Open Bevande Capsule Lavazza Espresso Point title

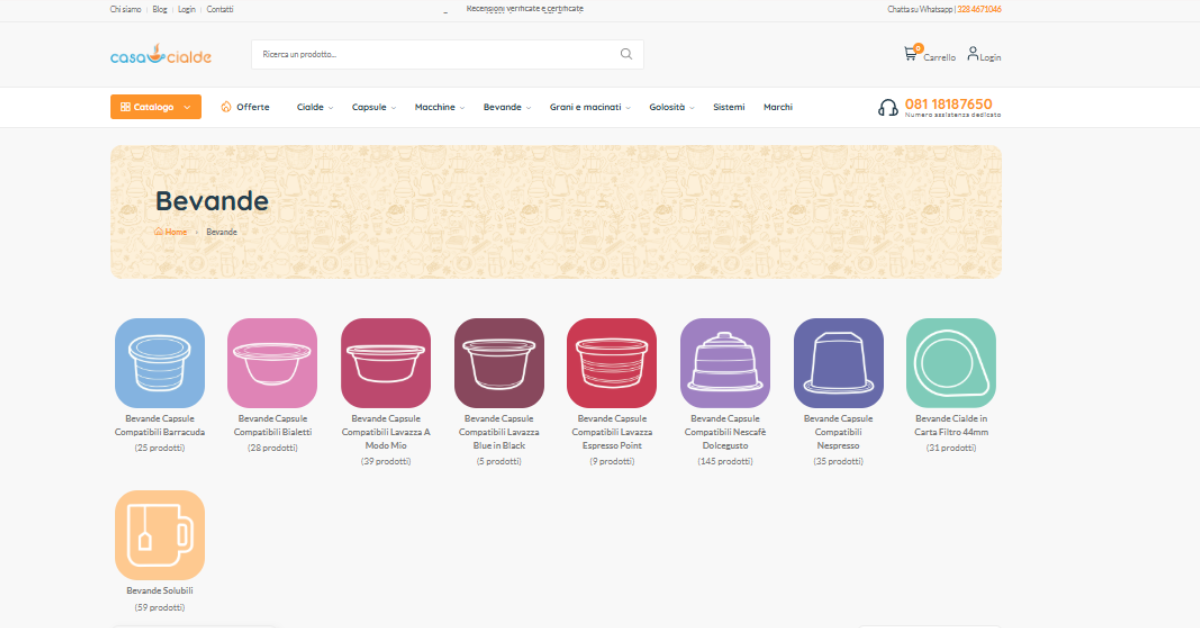click(612, 432)
